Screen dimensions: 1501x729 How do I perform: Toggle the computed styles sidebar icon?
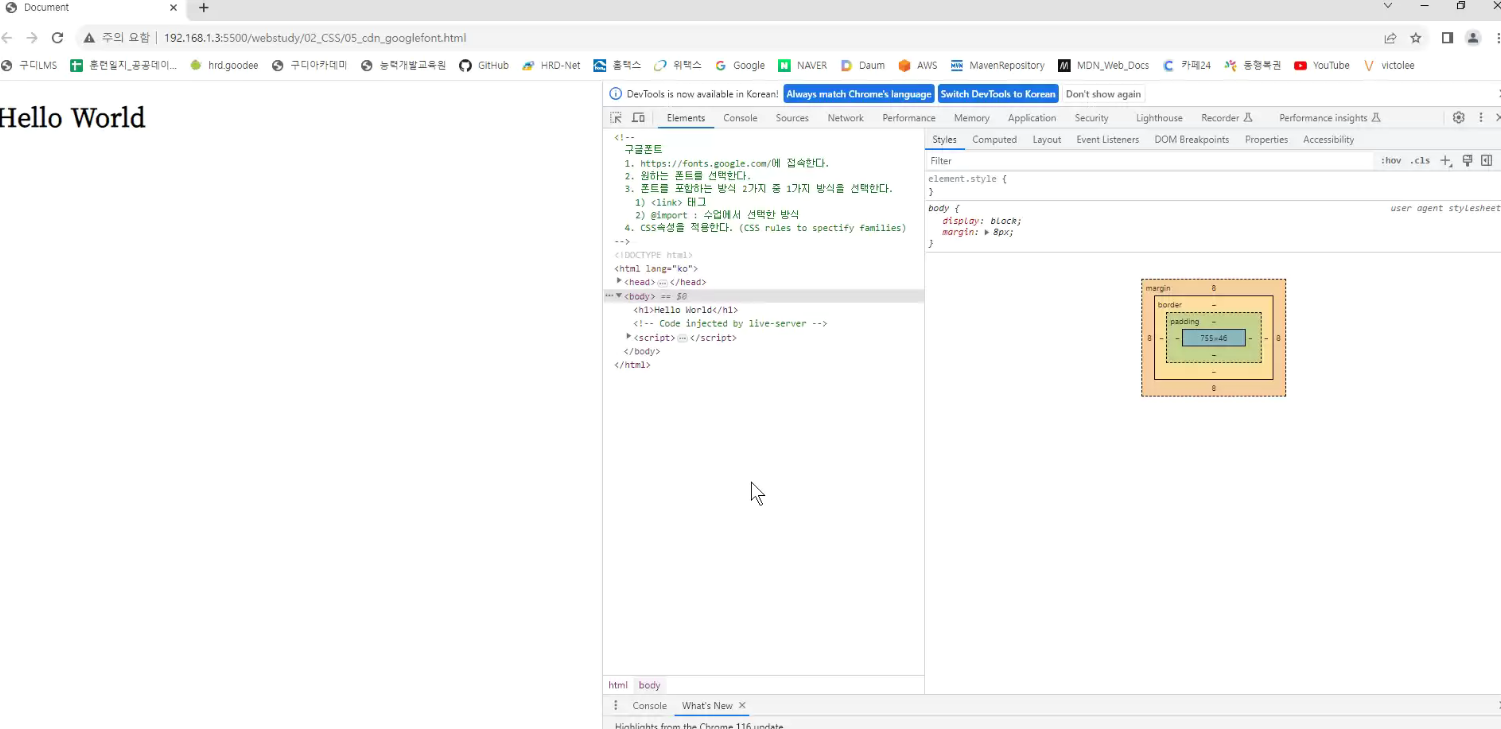pyautogui.click(x=1487, y=161)
